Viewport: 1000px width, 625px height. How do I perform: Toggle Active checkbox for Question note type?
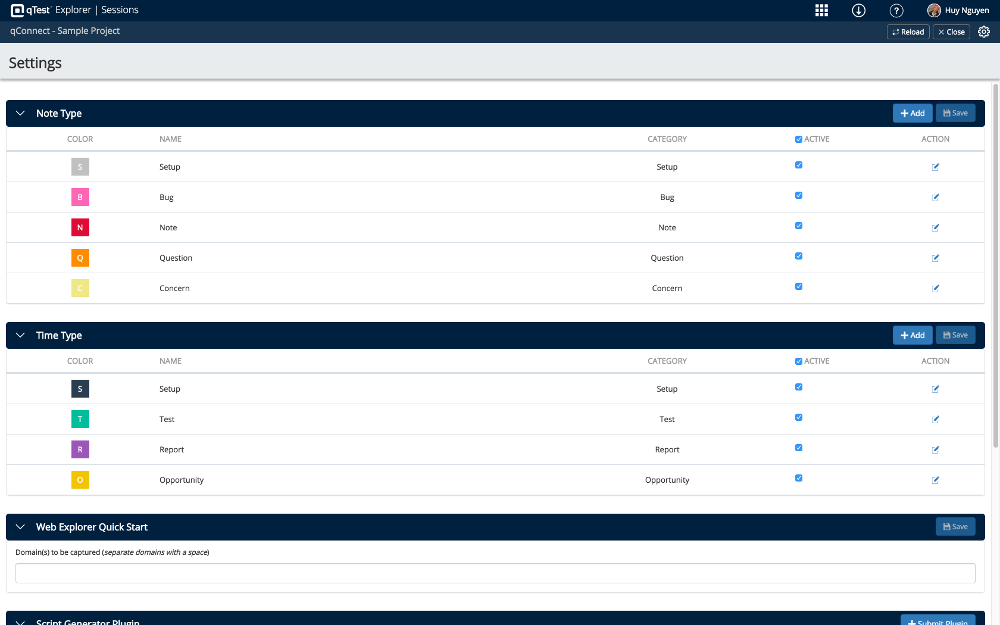point(798,256)
